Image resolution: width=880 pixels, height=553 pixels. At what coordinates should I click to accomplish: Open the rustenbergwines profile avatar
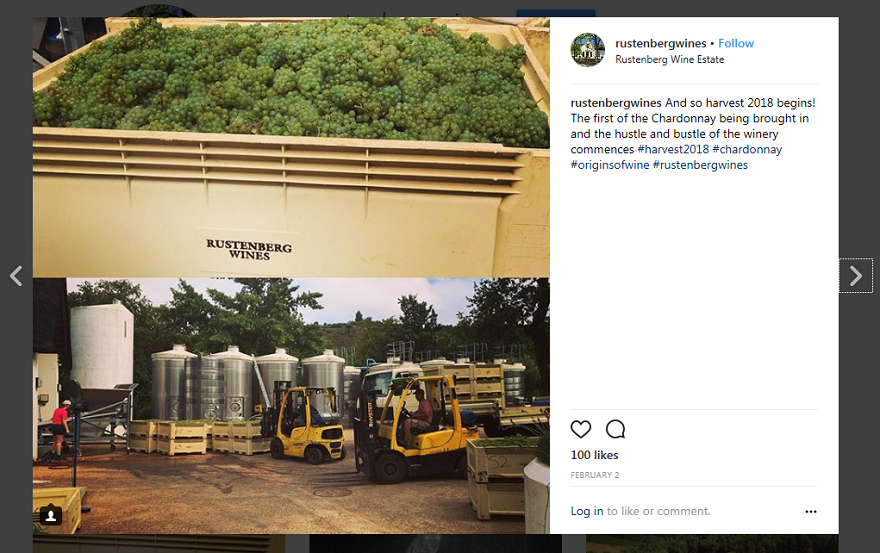pos(588,50)
